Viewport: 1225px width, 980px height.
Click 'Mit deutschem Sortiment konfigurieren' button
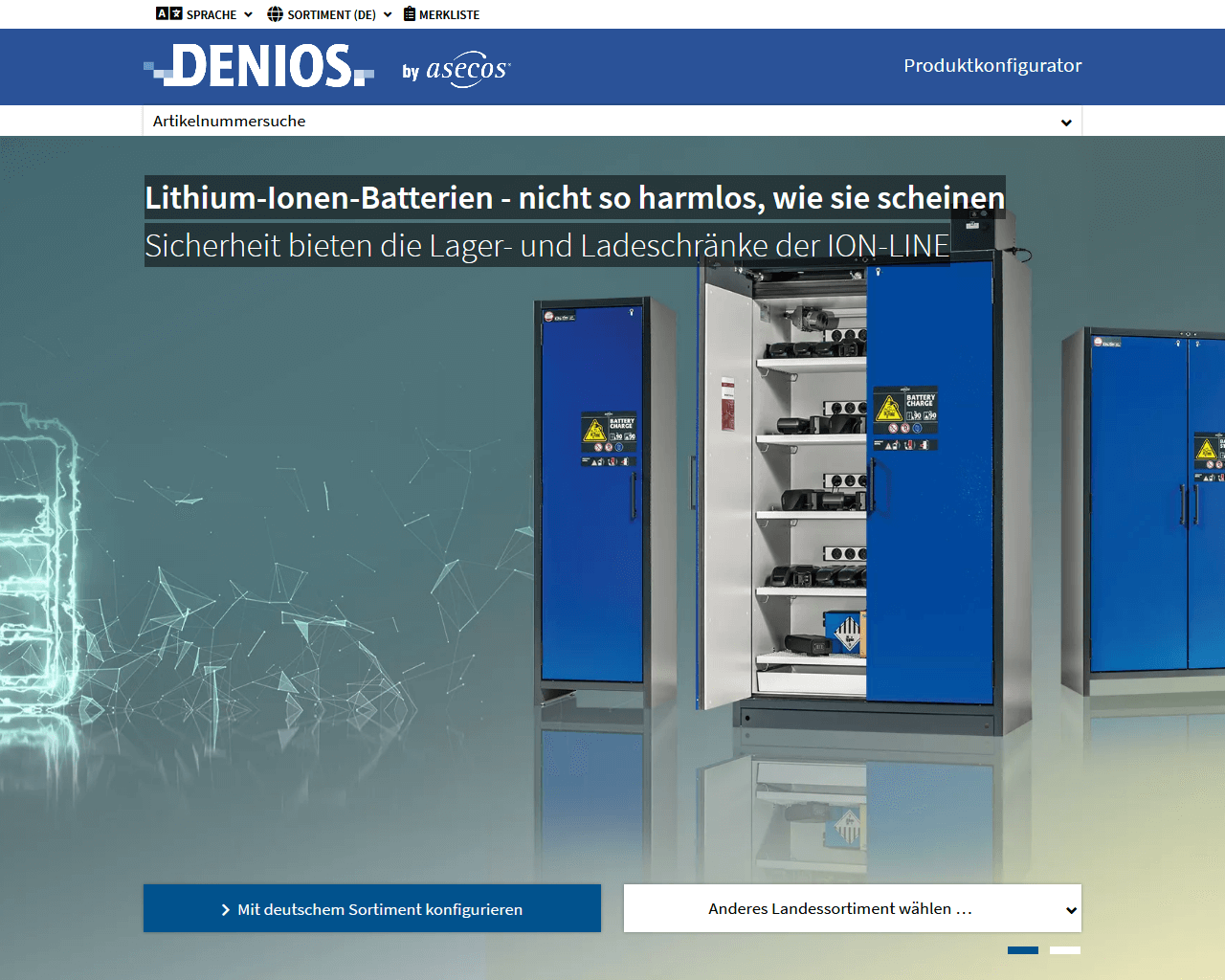[x=372, y=908]
